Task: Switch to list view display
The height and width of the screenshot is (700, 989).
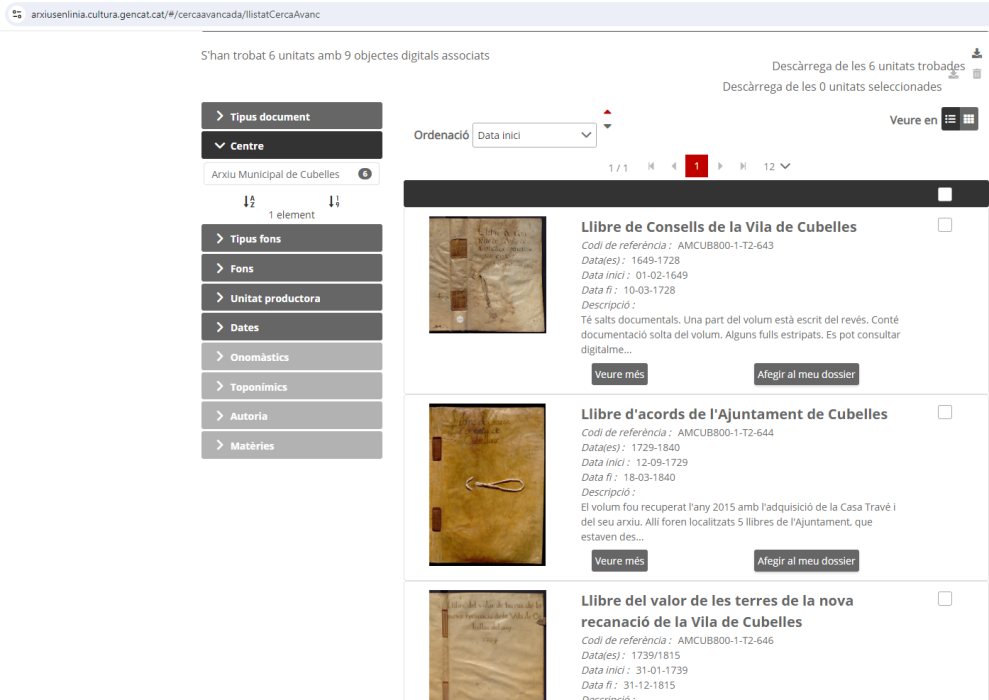Action: tap(950, 120)
